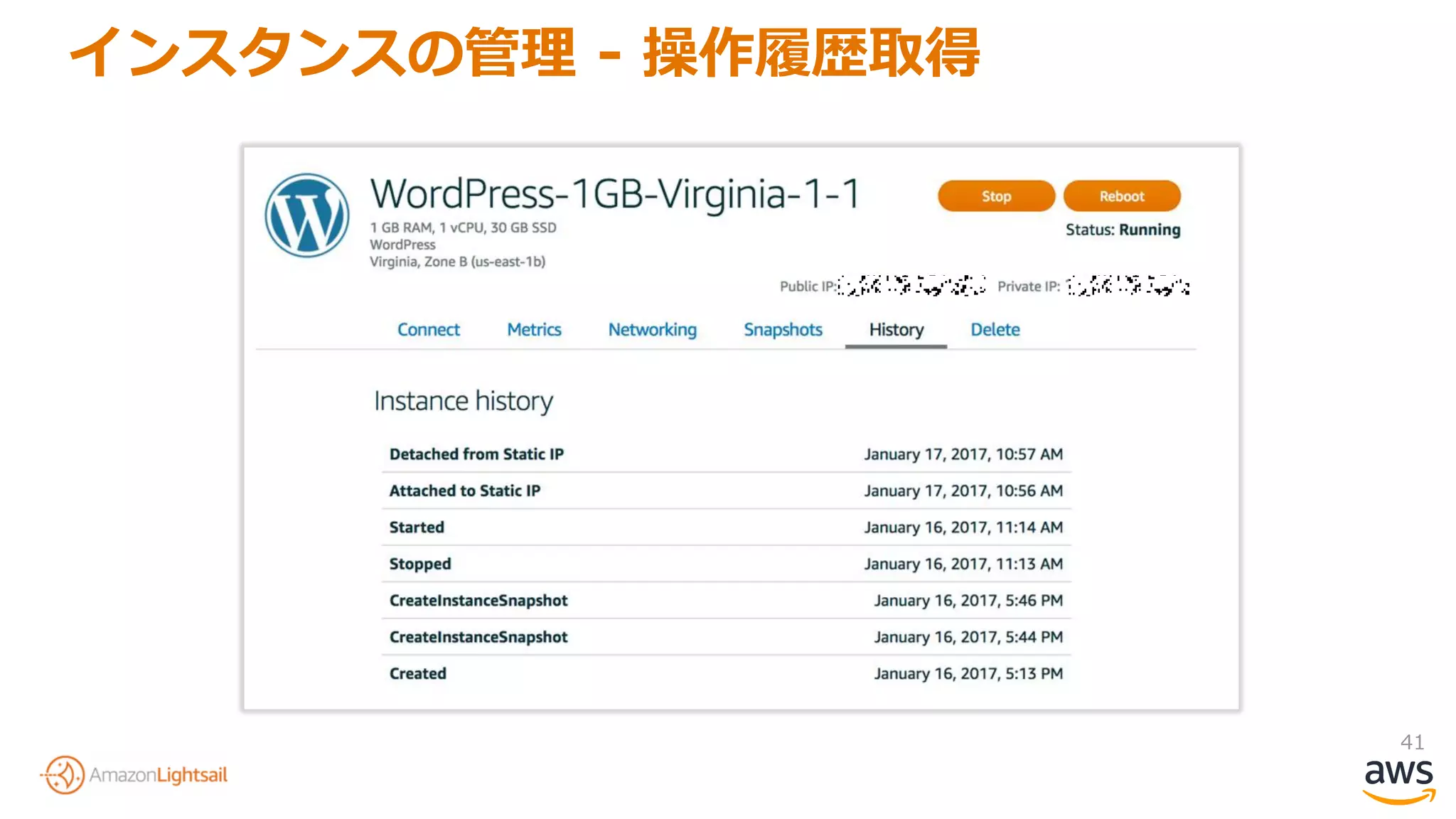1456x819 pixels.
Task: Select the Detached from Static IP entry
Action: coord(476,454)
